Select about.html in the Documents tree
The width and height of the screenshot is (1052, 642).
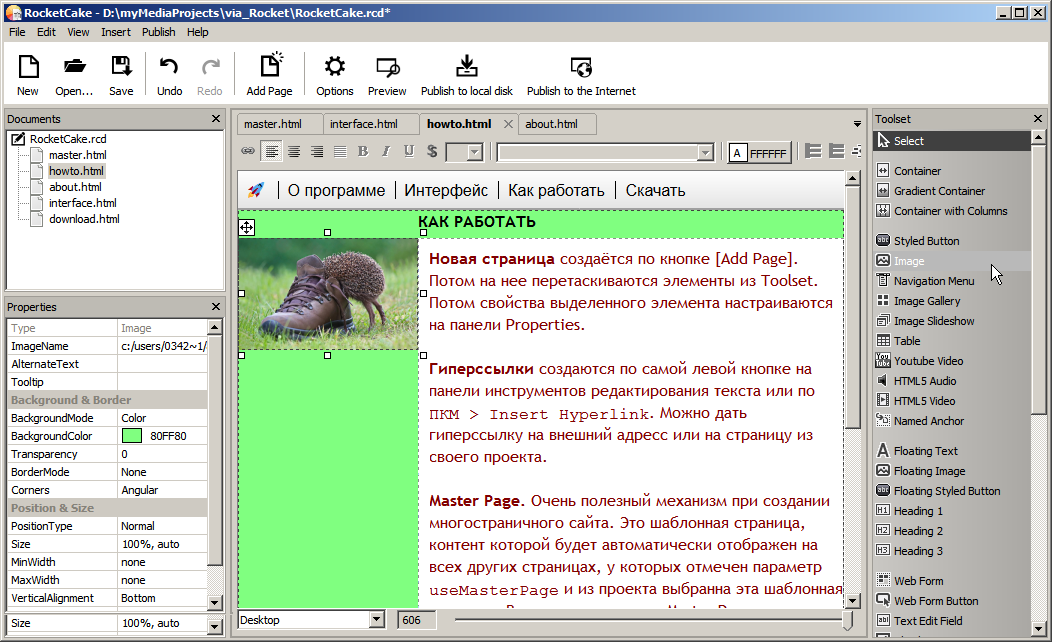pos(75,187)
